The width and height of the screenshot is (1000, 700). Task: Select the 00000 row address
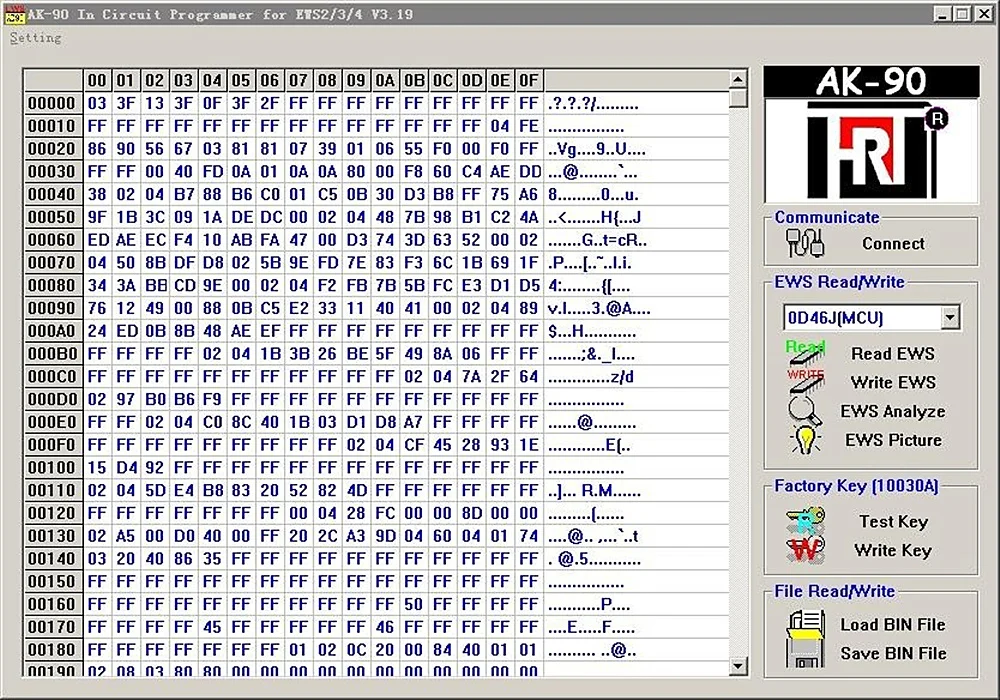(x=52, y=103)
